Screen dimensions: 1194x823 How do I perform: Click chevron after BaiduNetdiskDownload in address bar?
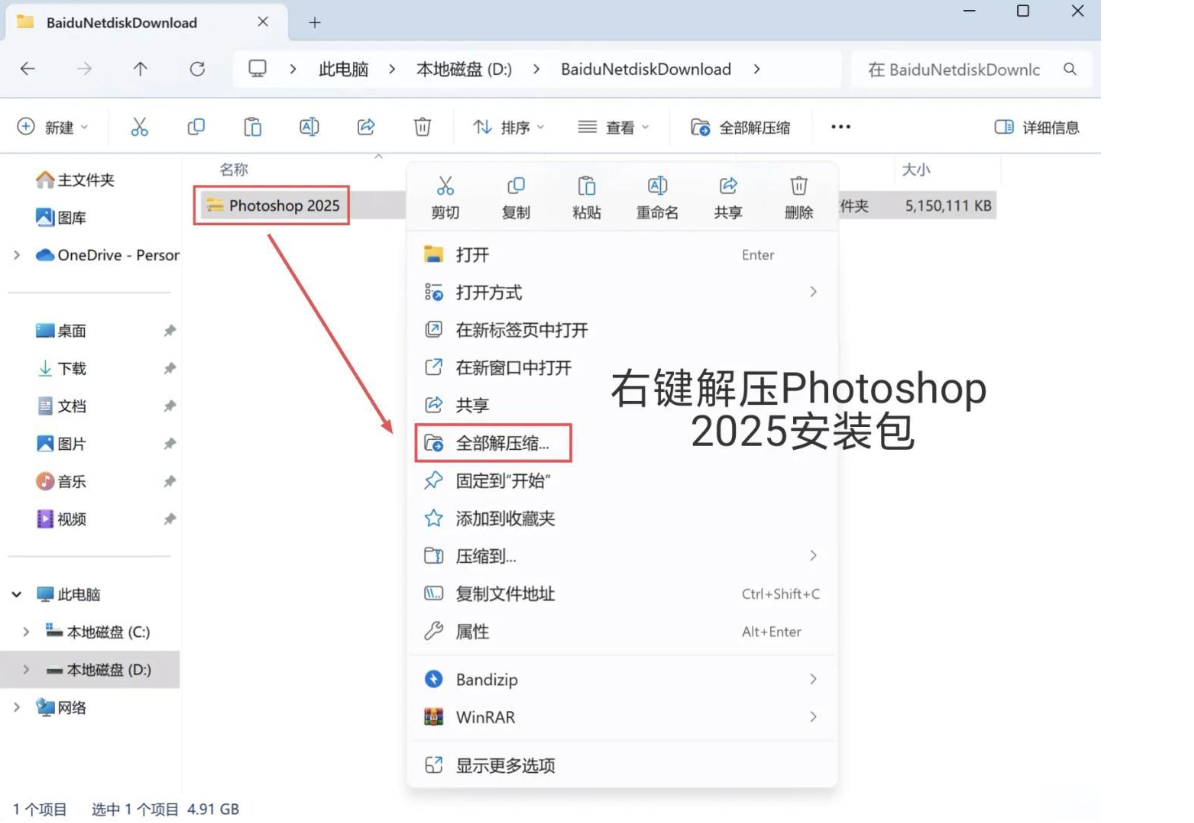[x=756, y=69]
